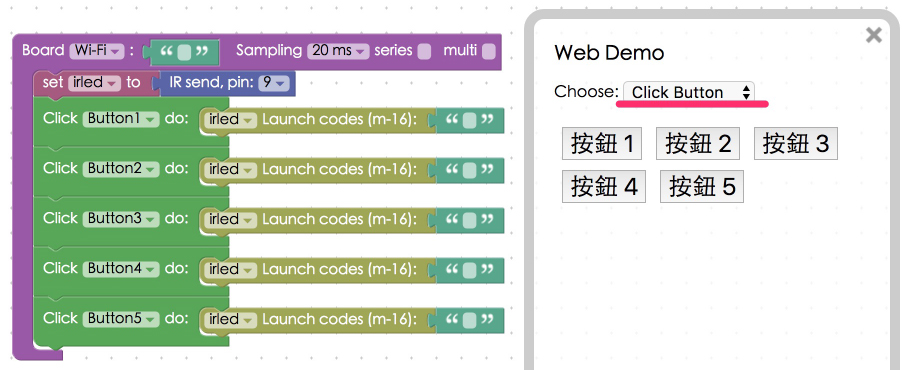Open irled dropdown in Button2 row

tap(231, 170)
